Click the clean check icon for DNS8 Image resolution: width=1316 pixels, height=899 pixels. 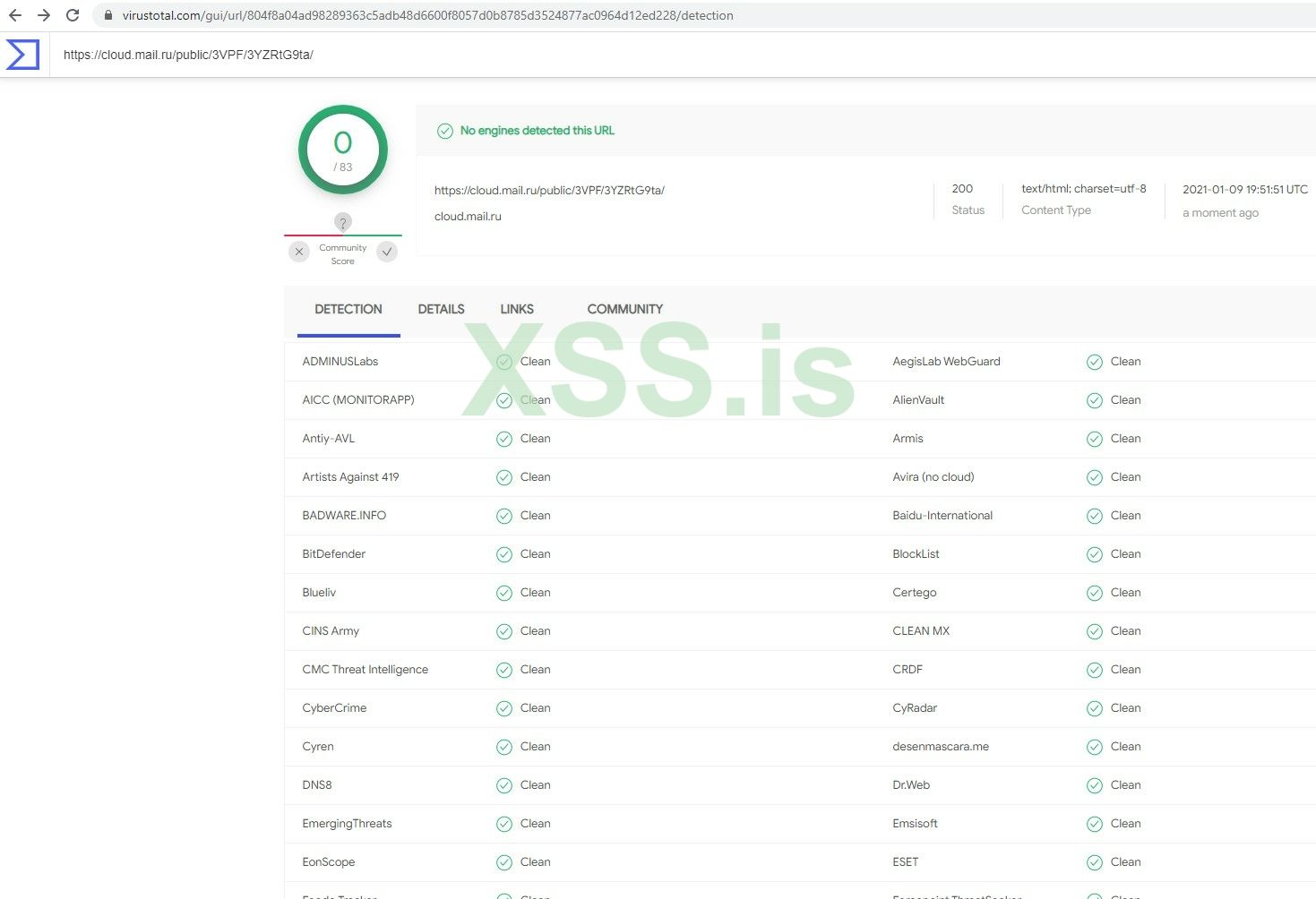coord(504,786)
